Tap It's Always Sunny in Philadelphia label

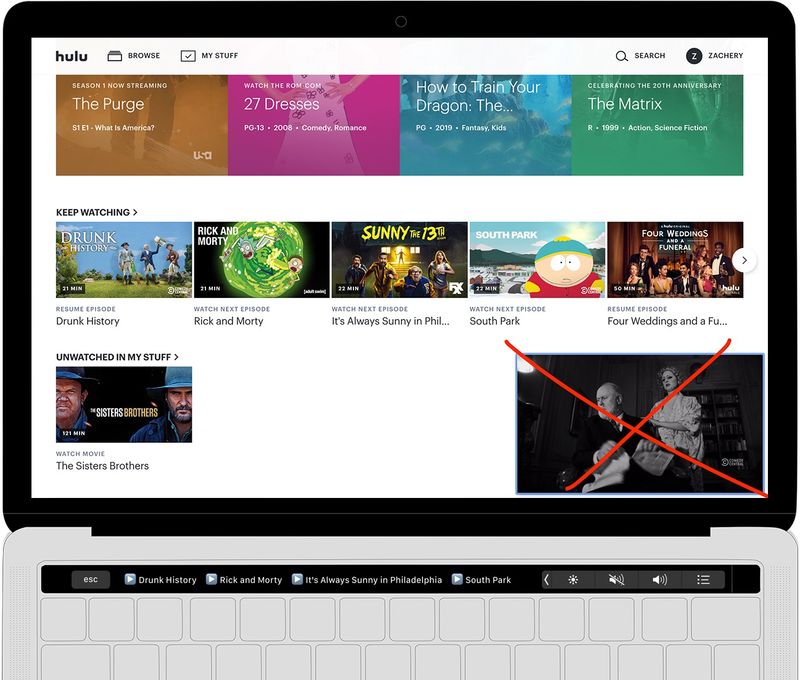pyautogui.click(x=373, y=580)
